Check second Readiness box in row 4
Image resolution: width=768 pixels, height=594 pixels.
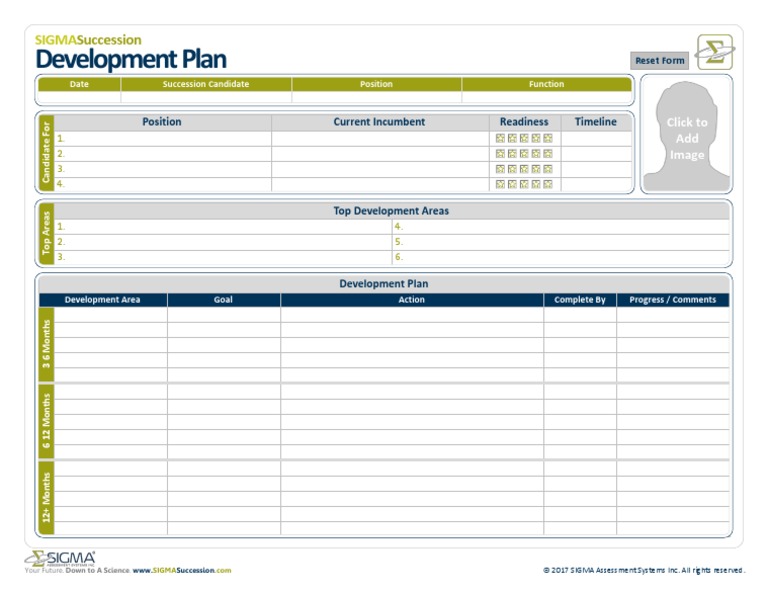[512, 184]
